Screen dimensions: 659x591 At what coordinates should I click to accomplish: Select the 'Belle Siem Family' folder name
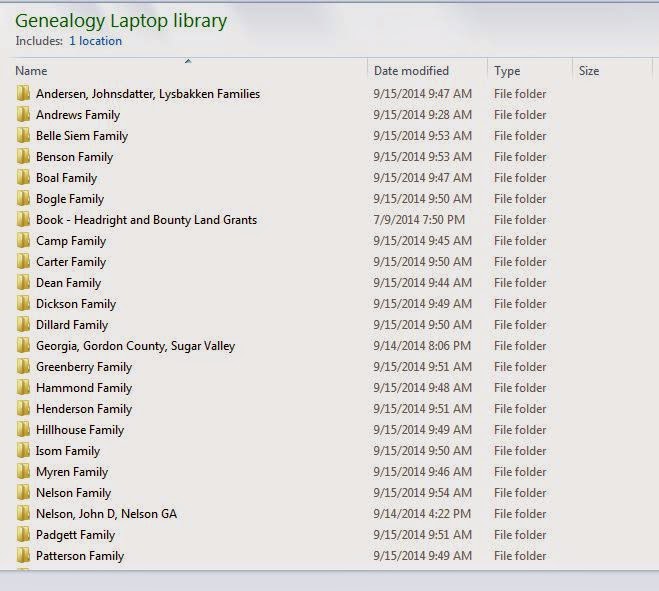coord(82,136)
